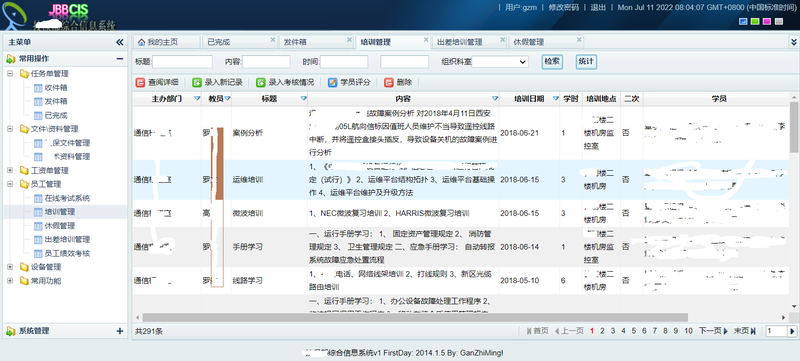The height and width of the screenshot is (361, 800).
Task: Close the 发件箱 tab
Action: (349, 39)
